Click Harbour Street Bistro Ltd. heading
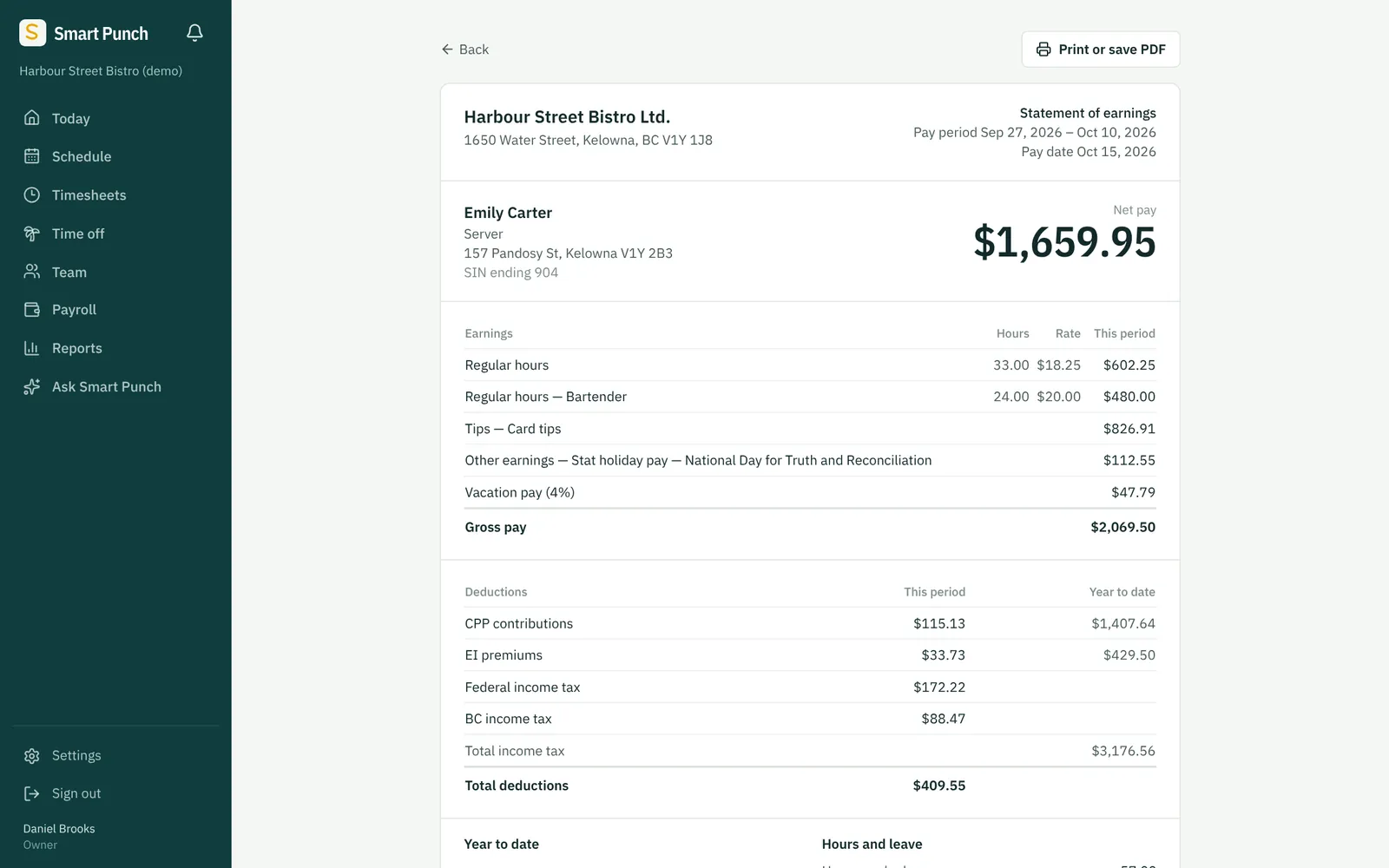Image resolution: width=1389 pixels, height=868 pixels. (567, 117)
